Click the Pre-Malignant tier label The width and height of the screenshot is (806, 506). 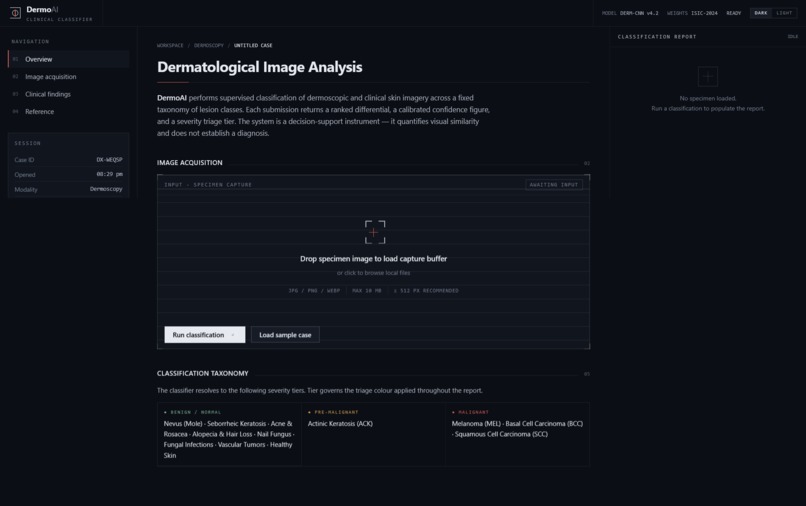point(333,412)
